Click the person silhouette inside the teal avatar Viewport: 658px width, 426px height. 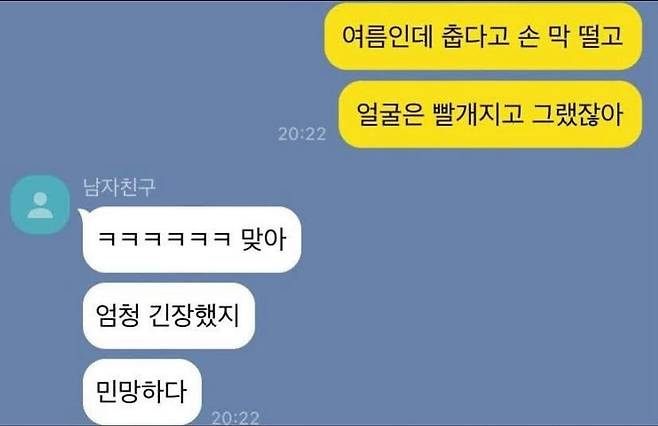pos(40,206)
